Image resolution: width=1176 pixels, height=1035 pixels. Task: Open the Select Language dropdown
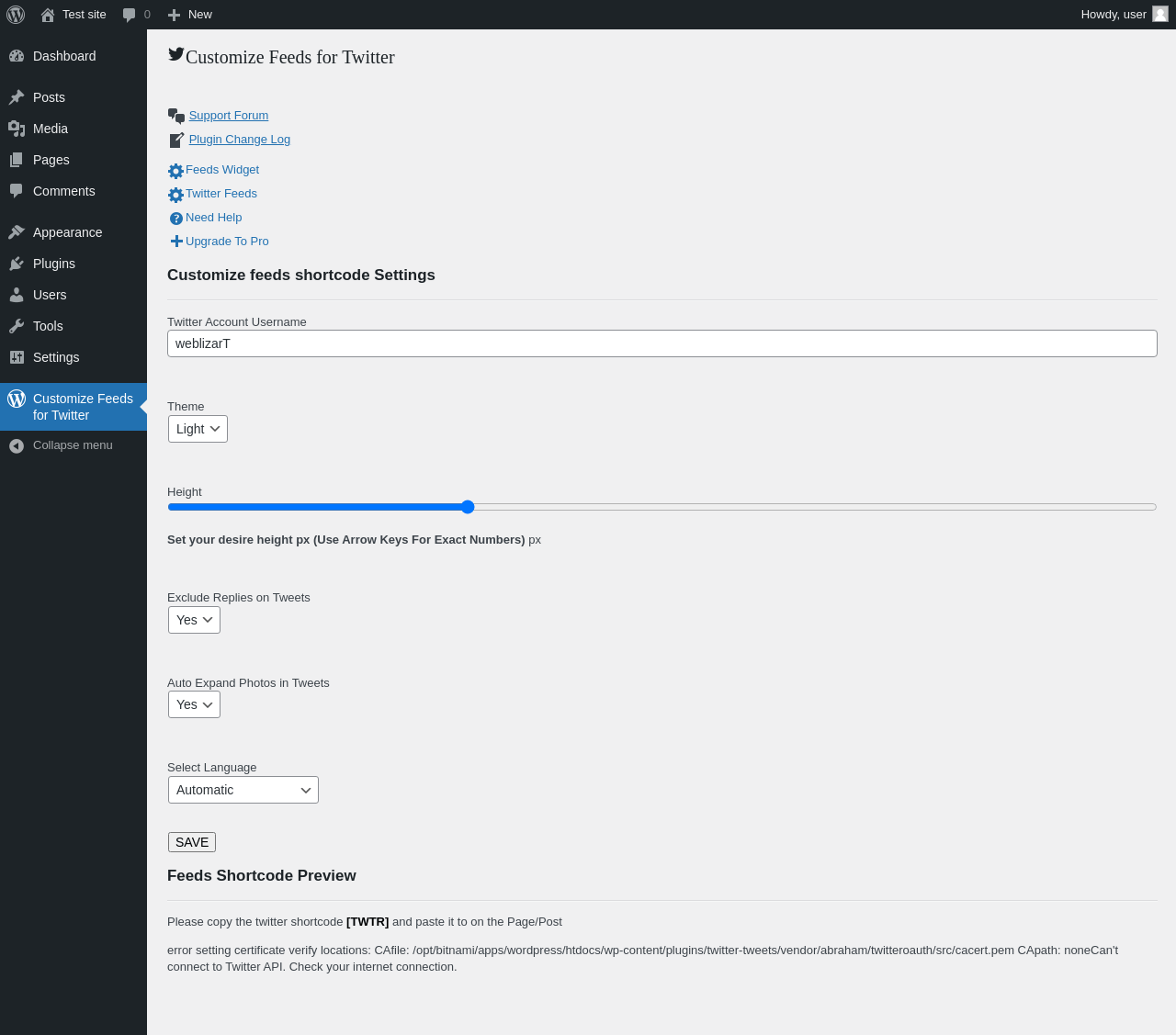click(243, 790)
